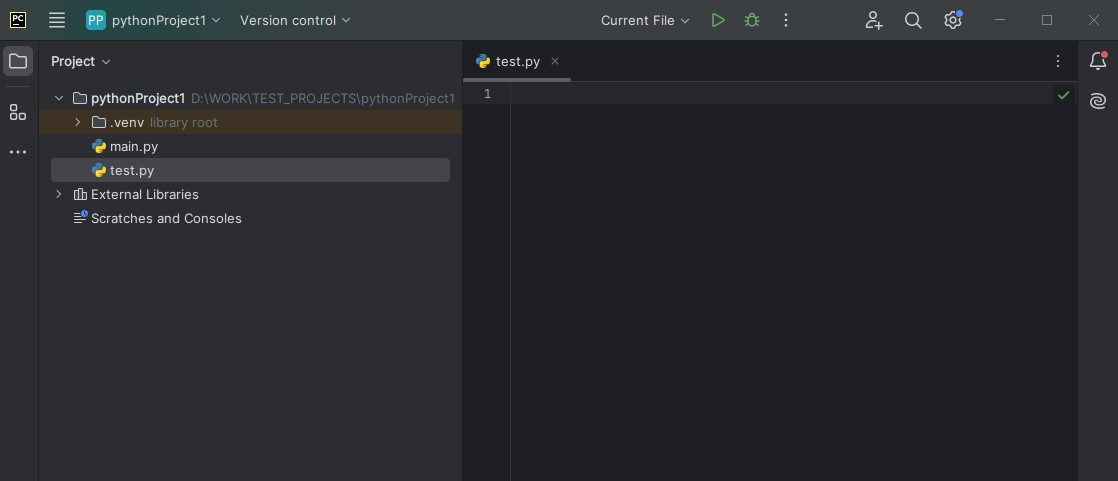Show notifications bell panel
Image resolution: width=1118 pixels, height=481 pixels.
point(1097,61)
